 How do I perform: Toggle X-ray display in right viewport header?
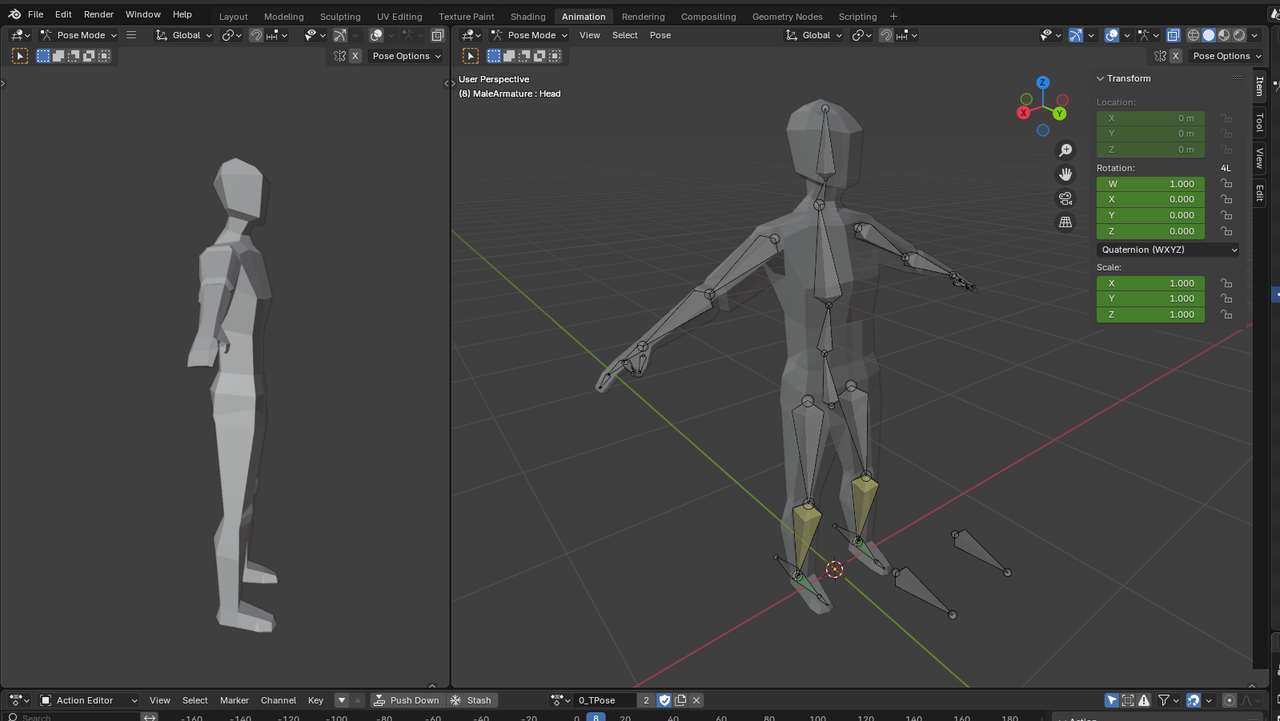click(1173, 35)
